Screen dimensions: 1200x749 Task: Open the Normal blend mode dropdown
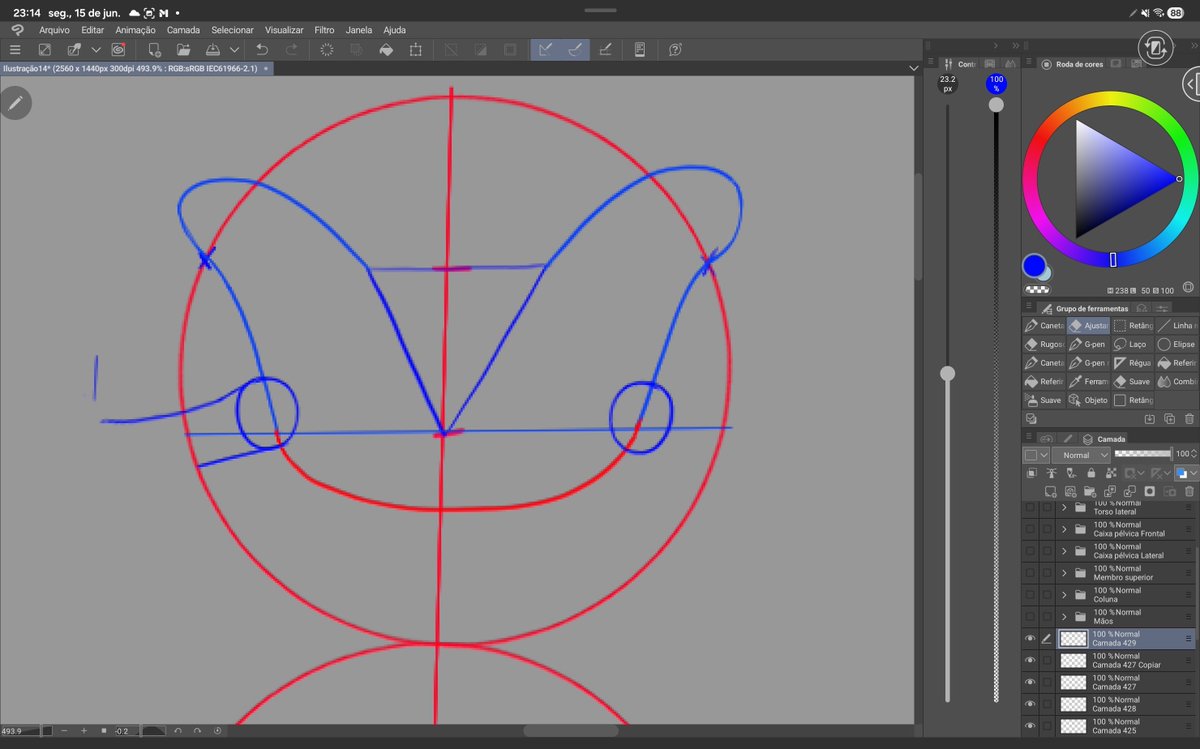coord(1081,455)
